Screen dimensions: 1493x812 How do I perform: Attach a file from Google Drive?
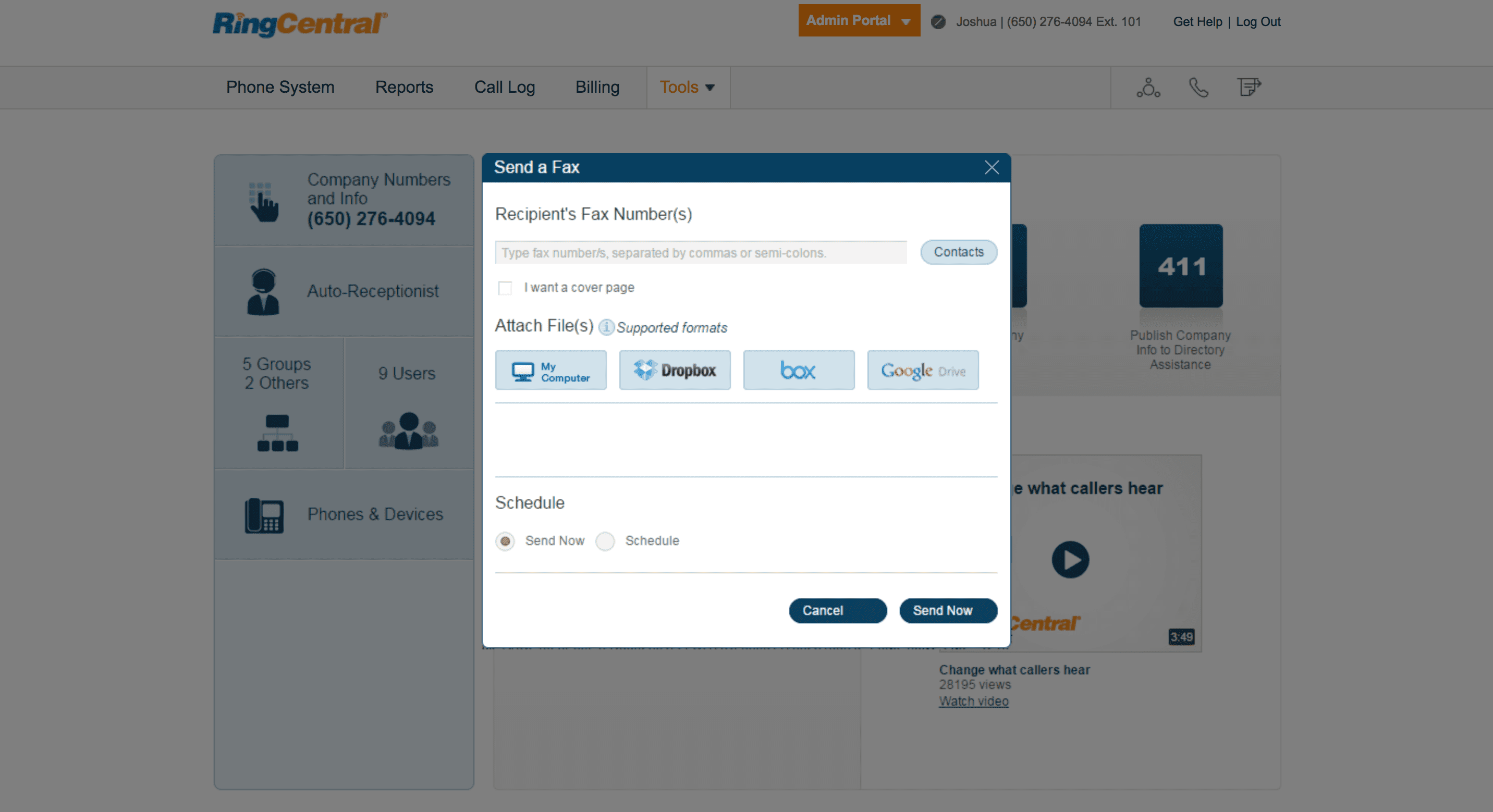point(922,371)
